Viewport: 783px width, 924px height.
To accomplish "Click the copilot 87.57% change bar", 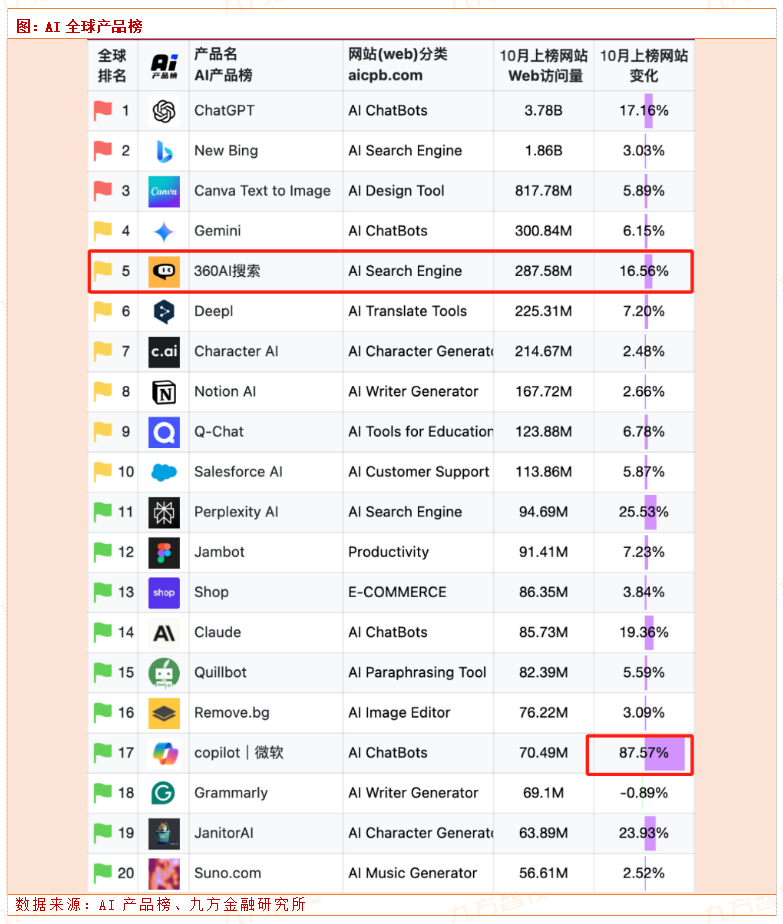I will point(664,753).
